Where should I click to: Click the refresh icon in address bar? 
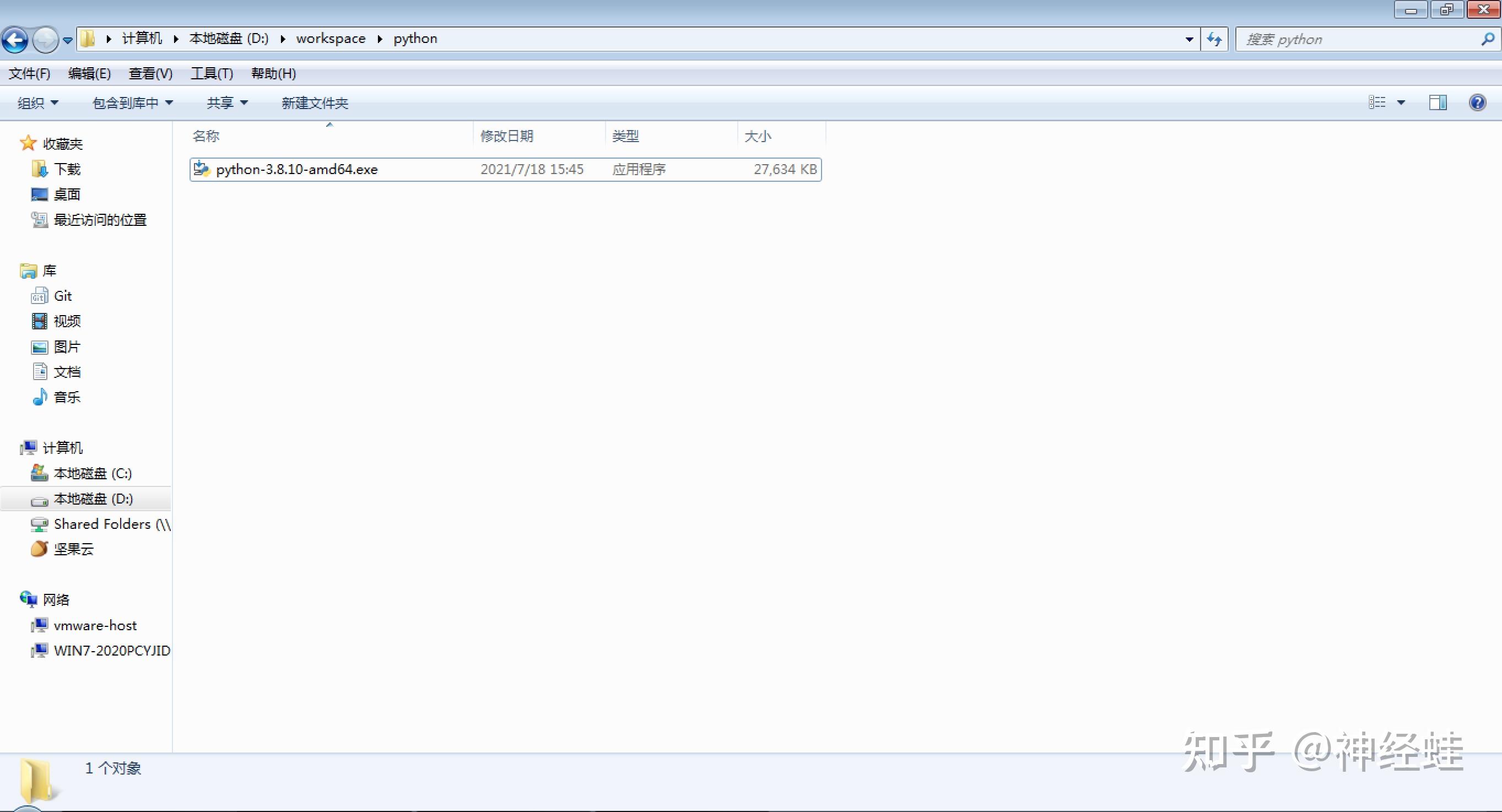[1214, 39]
